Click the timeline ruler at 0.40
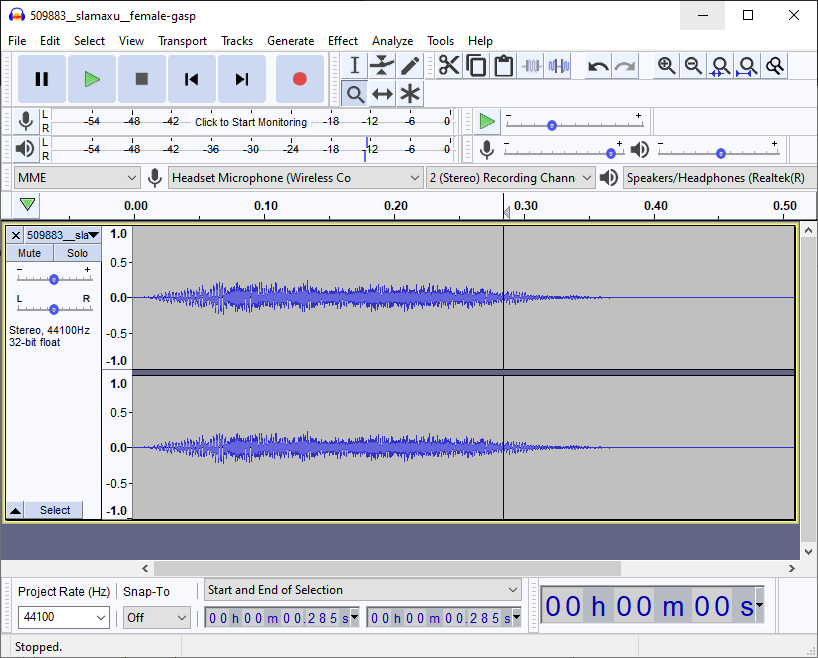The image size is (818, 658). 656,206
